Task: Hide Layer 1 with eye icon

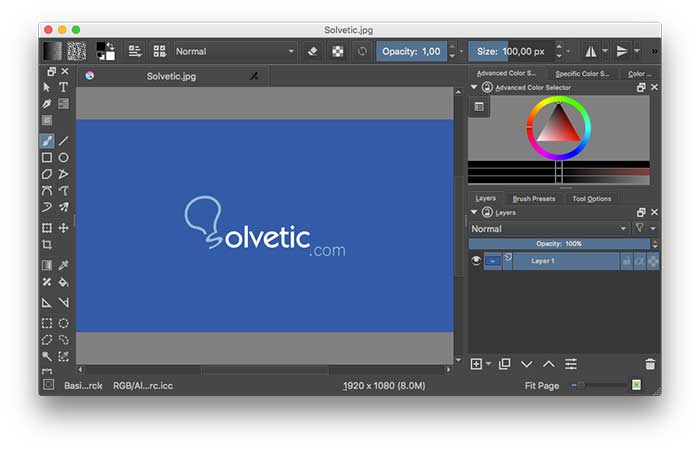Action: [x=476, y=261]
